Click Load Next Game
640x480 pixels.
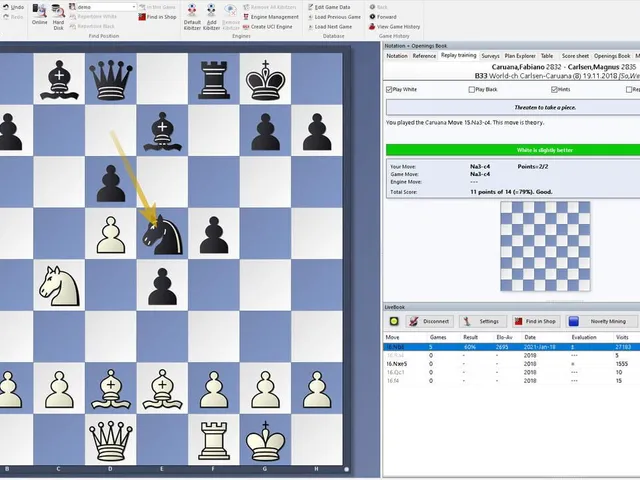pos(330,27)
